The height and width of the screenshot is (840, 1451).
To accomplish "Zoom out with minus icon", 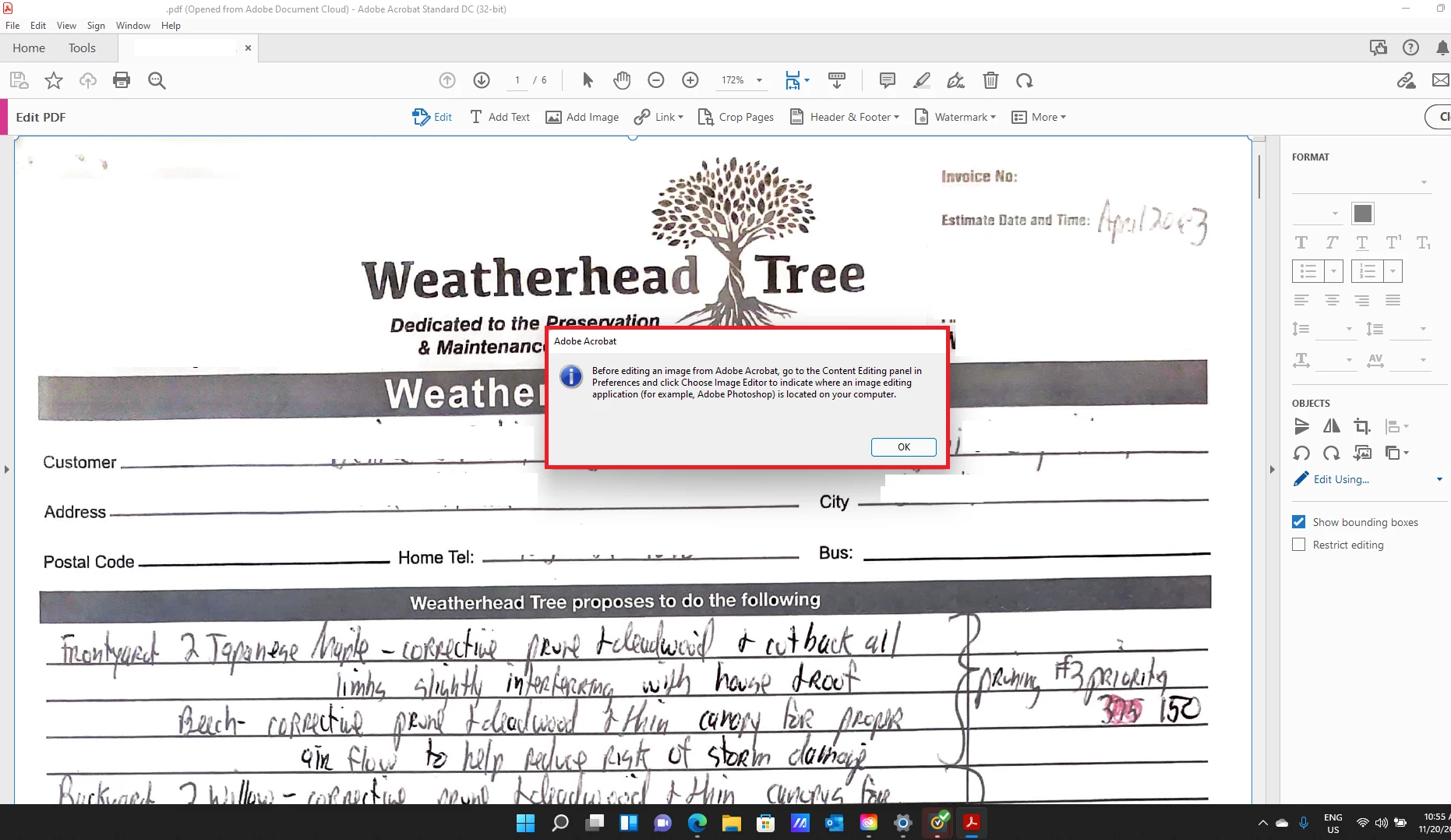I will [656, 80].
